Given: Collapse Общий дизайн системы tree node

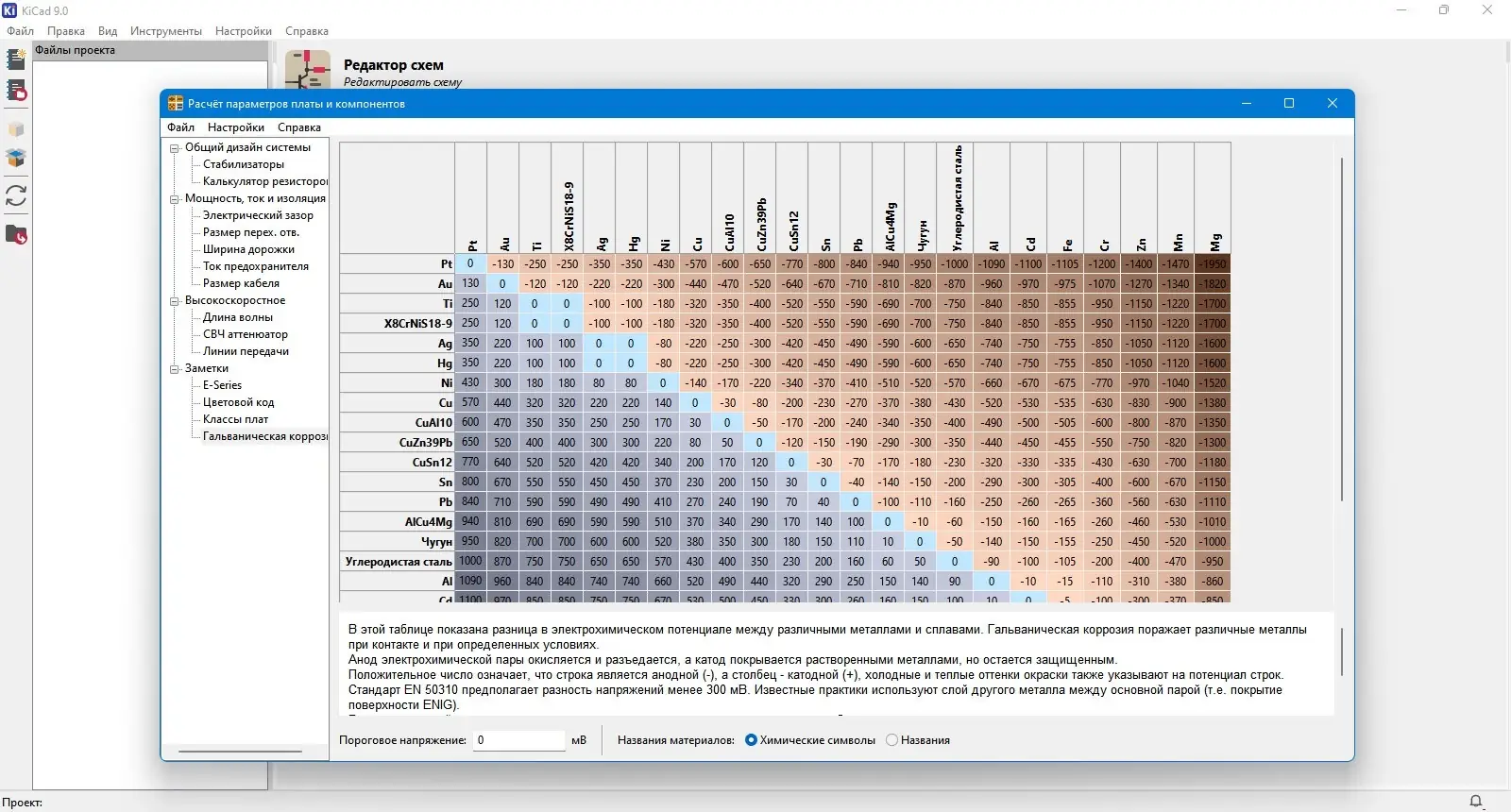Looking at the screenshot, I should [175, 148].
